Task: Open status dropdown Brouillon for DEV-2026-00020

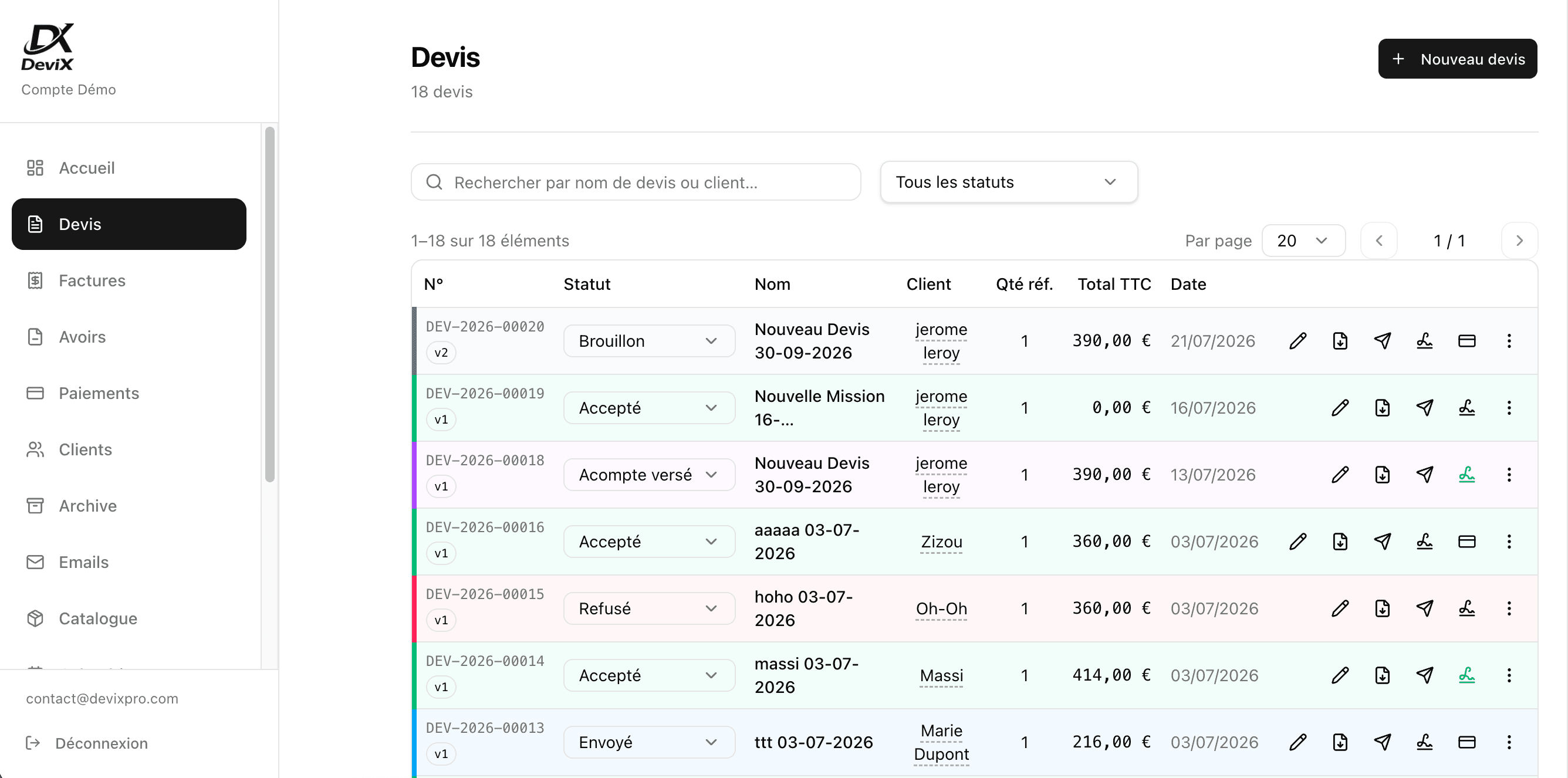Action: (649, 341)
